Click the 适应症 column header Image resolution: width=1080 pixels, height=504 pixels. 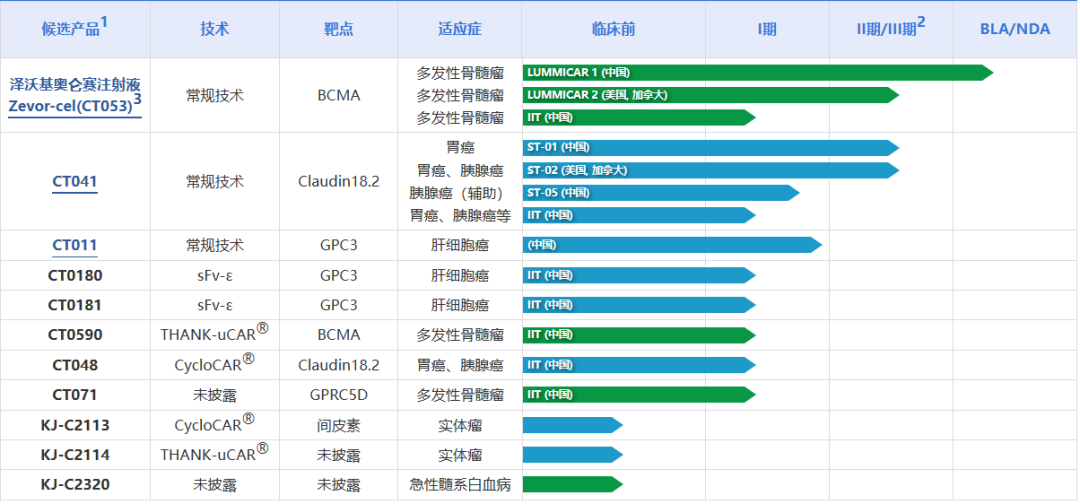pyautogui.click(x=459, y=29)
